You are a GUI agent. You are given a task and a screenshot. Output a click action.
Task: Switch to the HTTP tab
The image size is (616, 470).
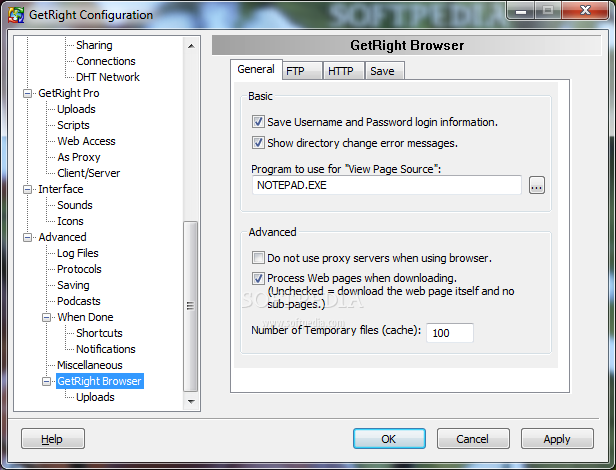click(343, 71)
